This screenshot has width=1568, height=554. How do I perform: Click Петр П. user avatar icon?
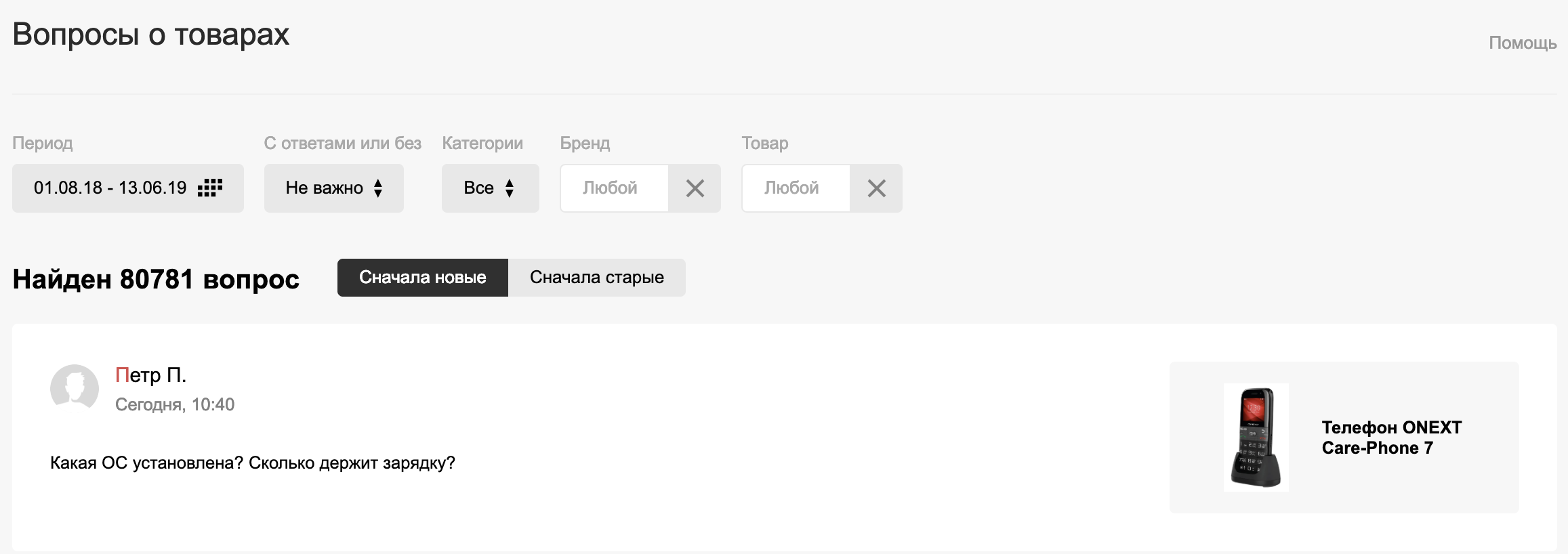click(75, 388)
